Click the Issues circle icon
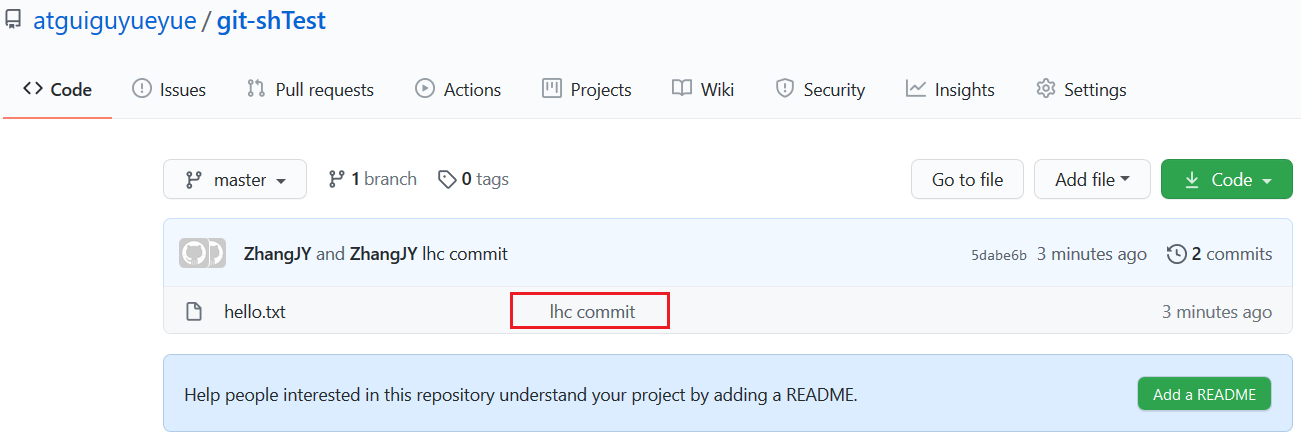The image size is (1301, 440). tap(142, 89)
